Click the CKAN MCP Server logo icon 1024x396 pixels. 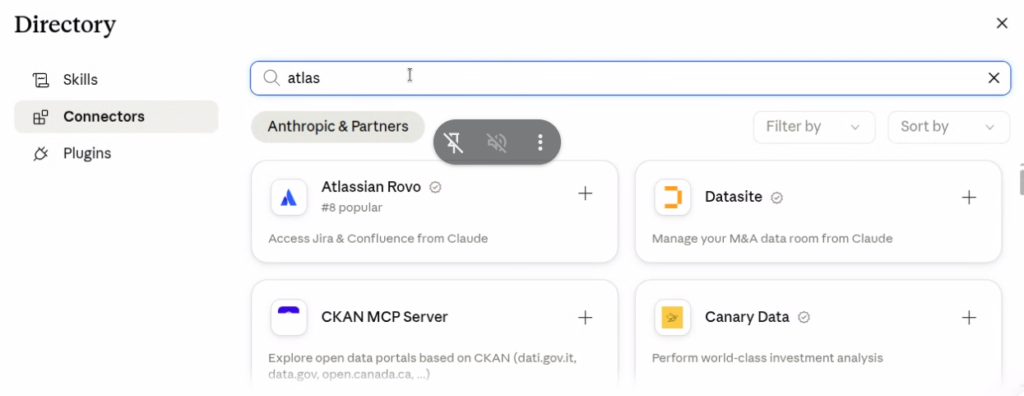click(x=289, y=318)
